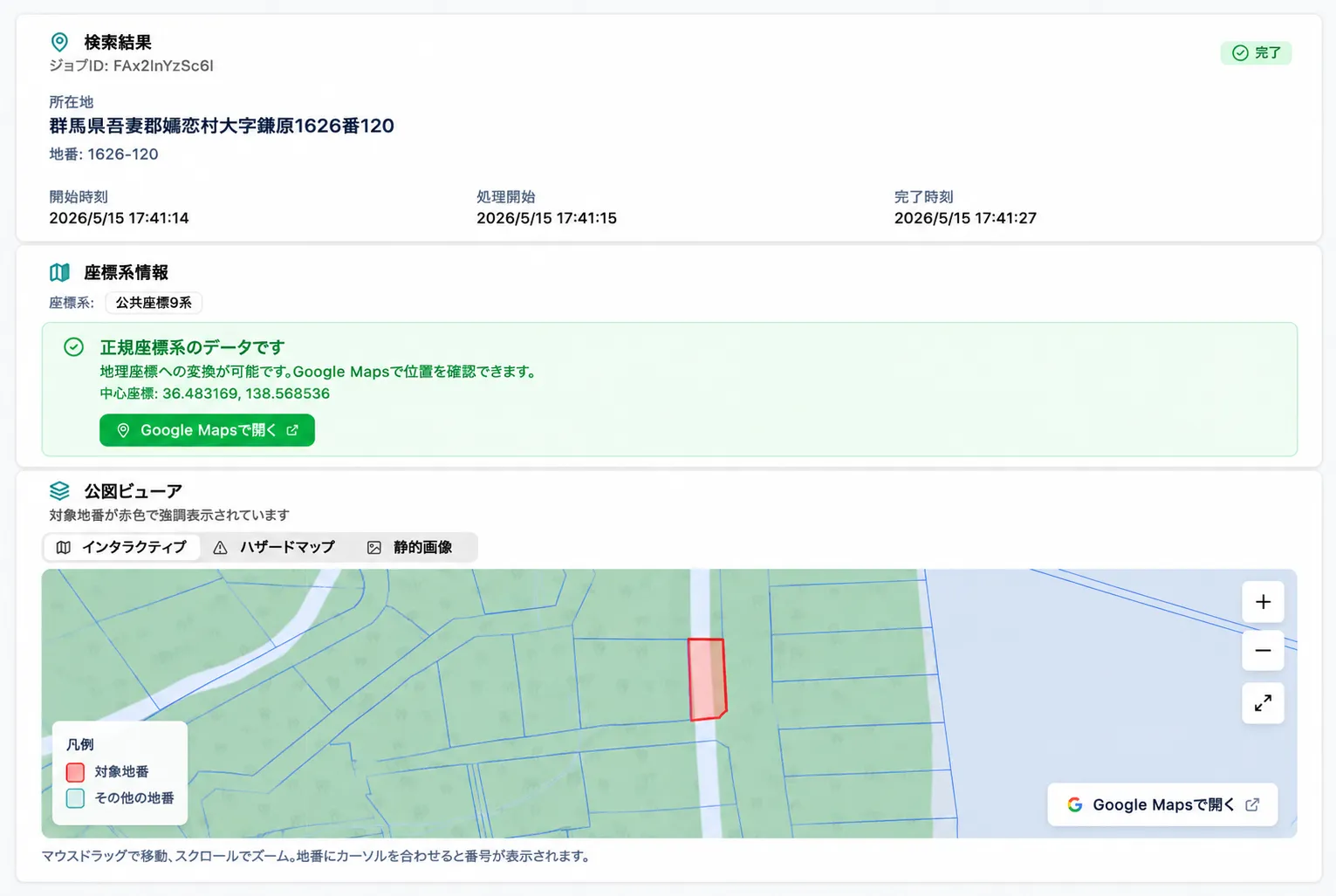Click the red 対象地番 legend swatch

point(75,772)
